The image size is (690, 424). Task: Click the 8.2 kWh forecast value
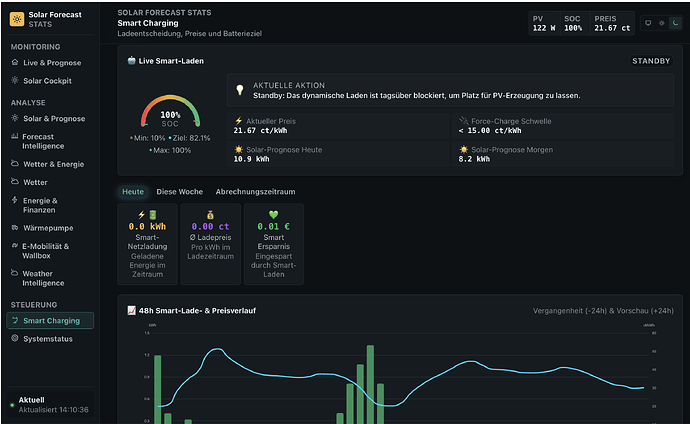(x=474, y=159)
